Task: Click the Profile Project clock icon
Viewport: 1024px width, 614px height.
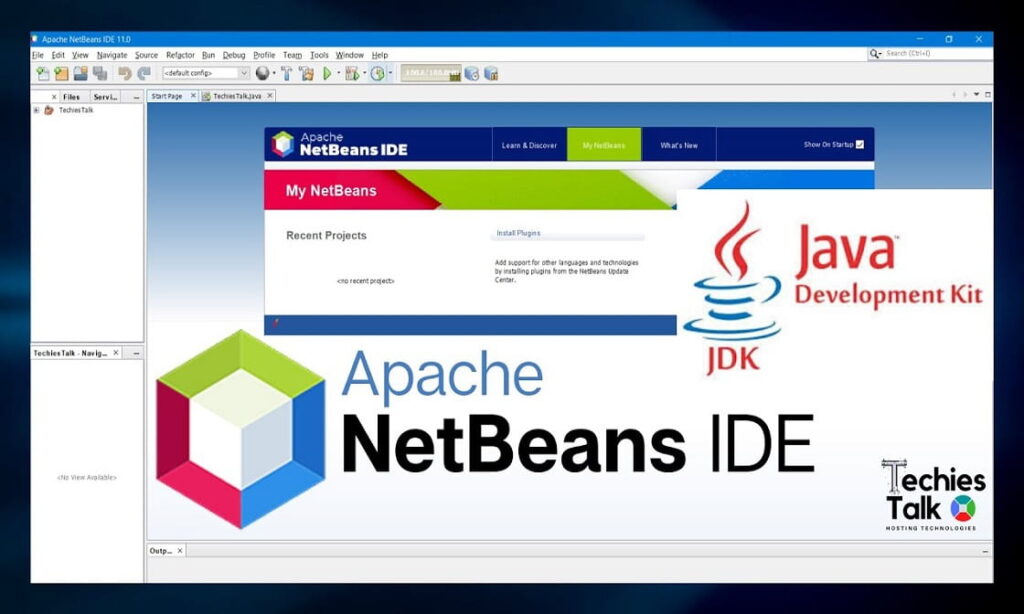Action: tap(377, 73)
